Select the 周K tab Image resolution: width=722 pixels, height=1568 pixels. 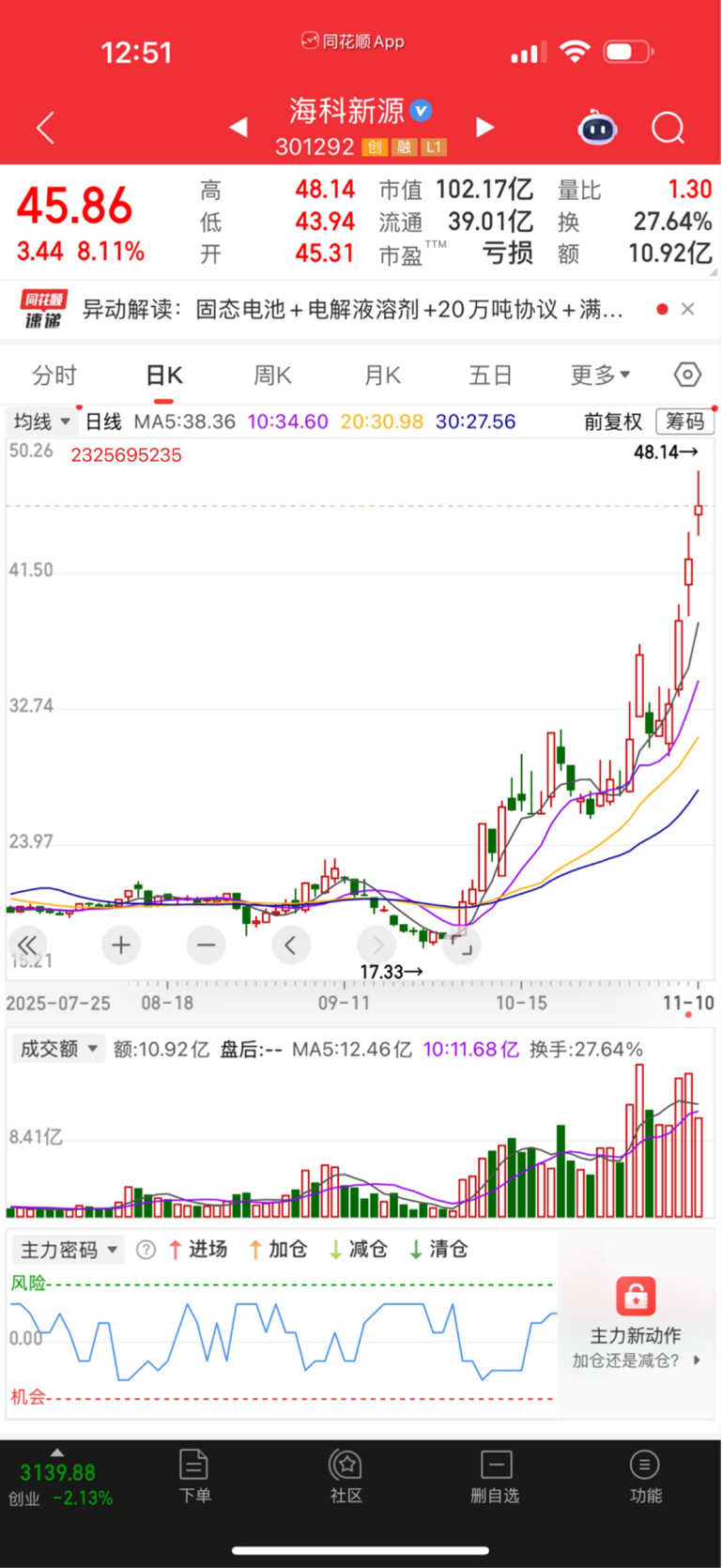point(273,376)
